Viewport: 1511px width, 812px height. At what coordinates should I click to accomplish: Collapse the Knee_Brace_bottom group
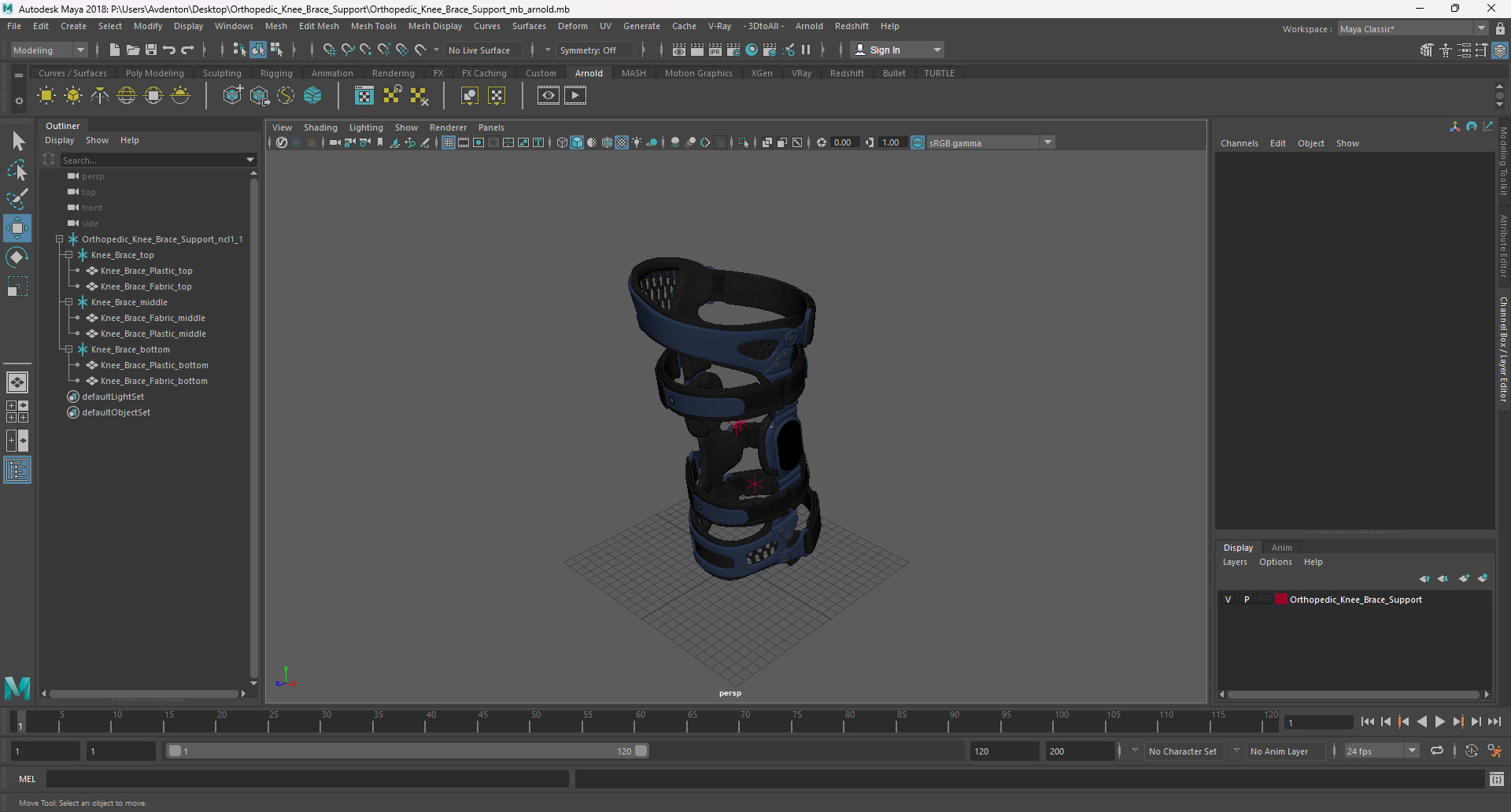(69, 349)
